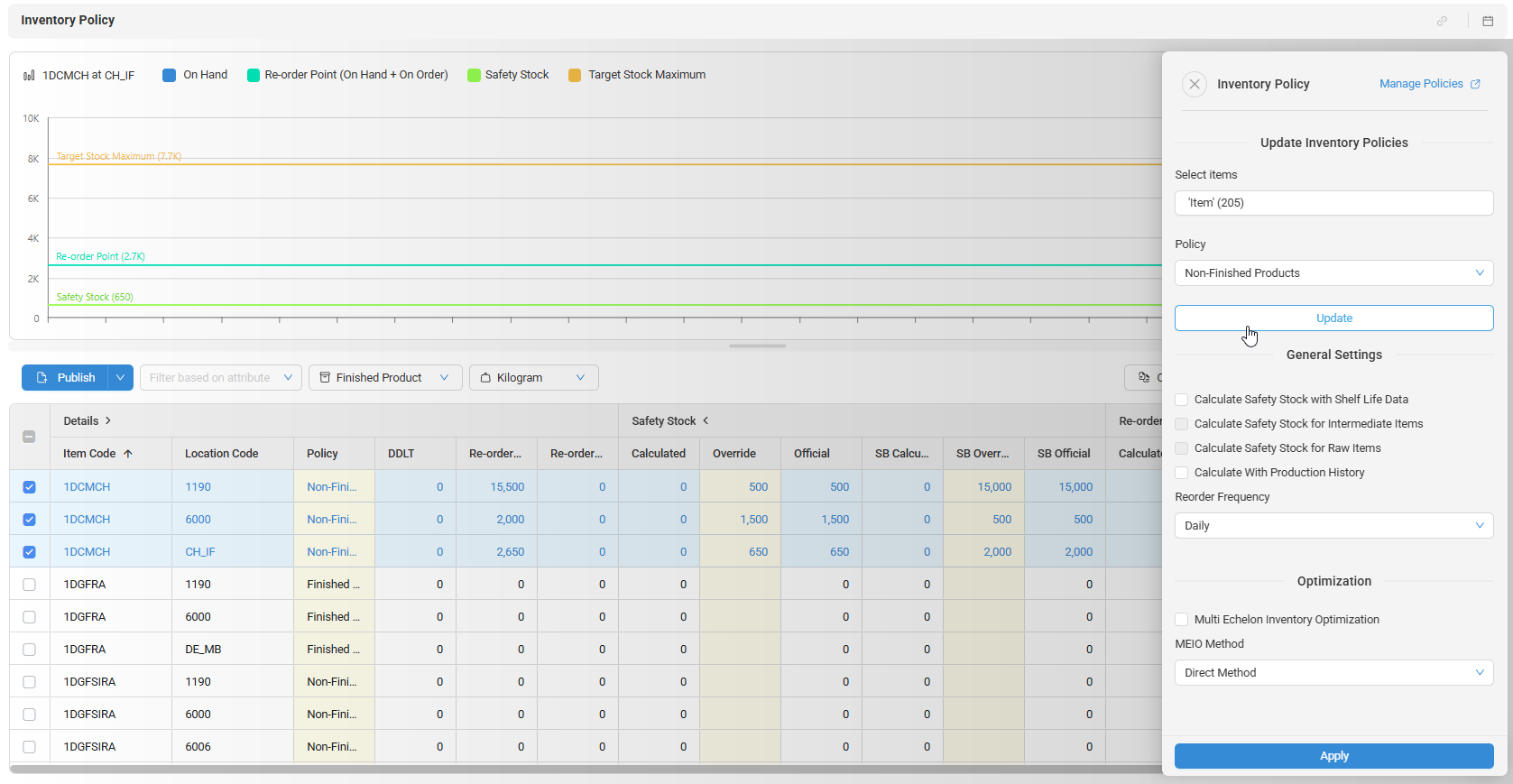Open the Publish split-button arrow
This screenshot has height=784, width=1513.
pyautogui.click(x=121, y=378)
